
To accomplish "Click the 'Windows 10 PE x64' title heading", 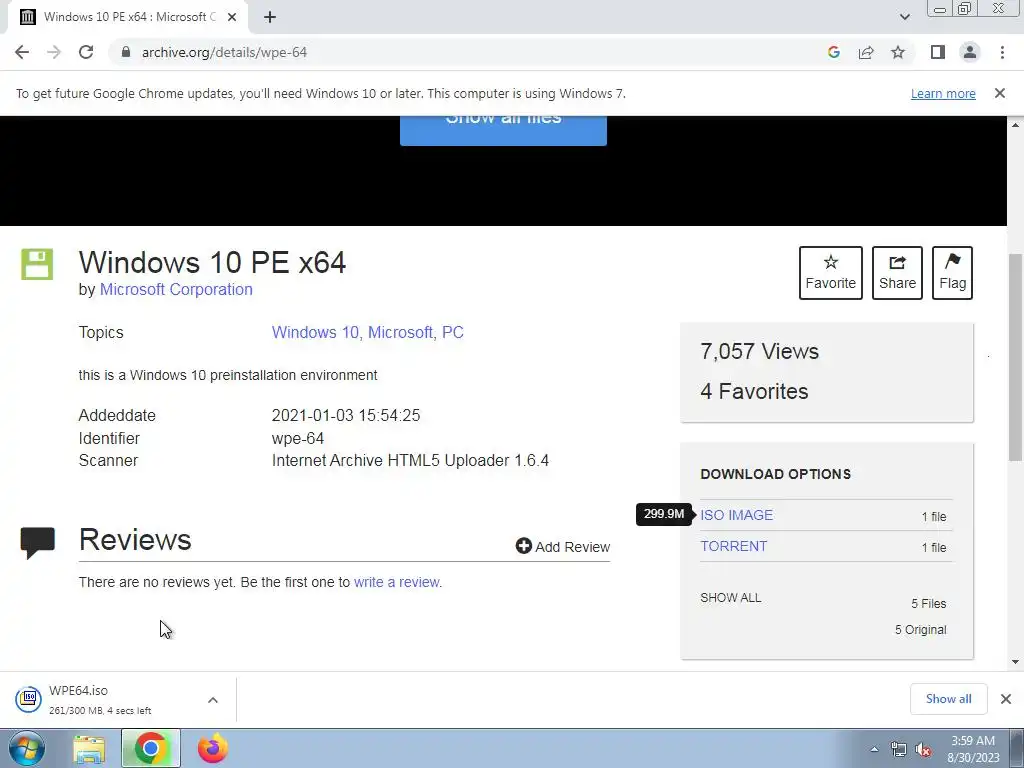I will [212, 263].
